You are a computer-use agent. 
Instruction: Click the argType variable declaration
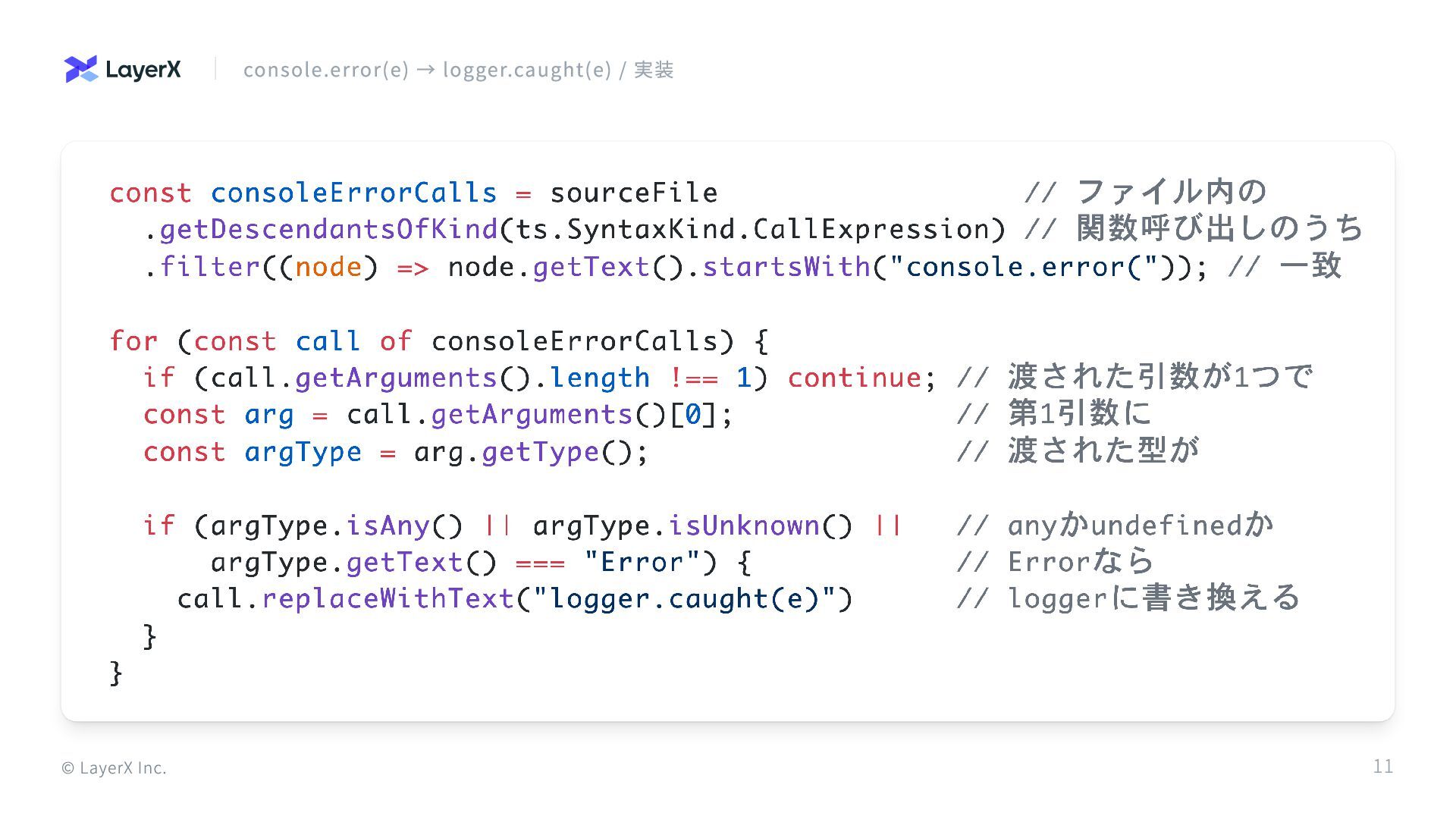coord(303,452)
